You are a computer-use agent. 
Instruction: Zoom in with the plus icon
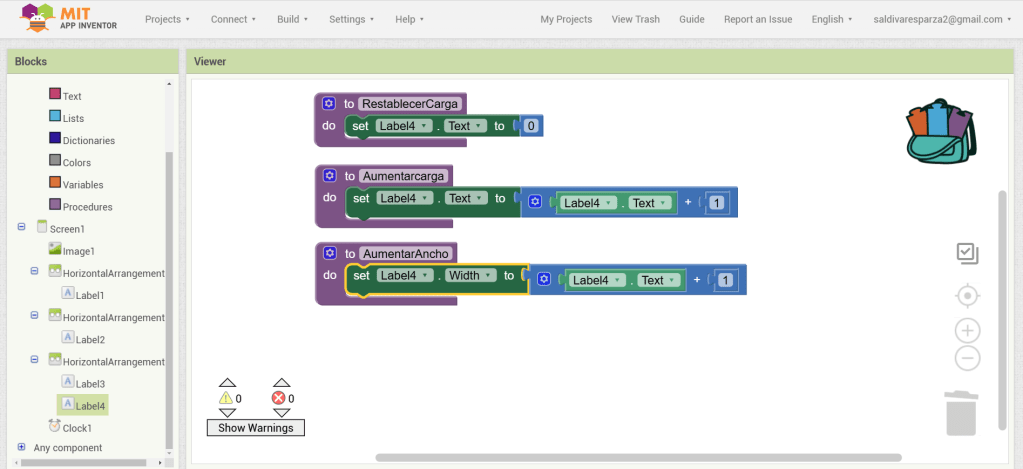(x=967, y=331)
